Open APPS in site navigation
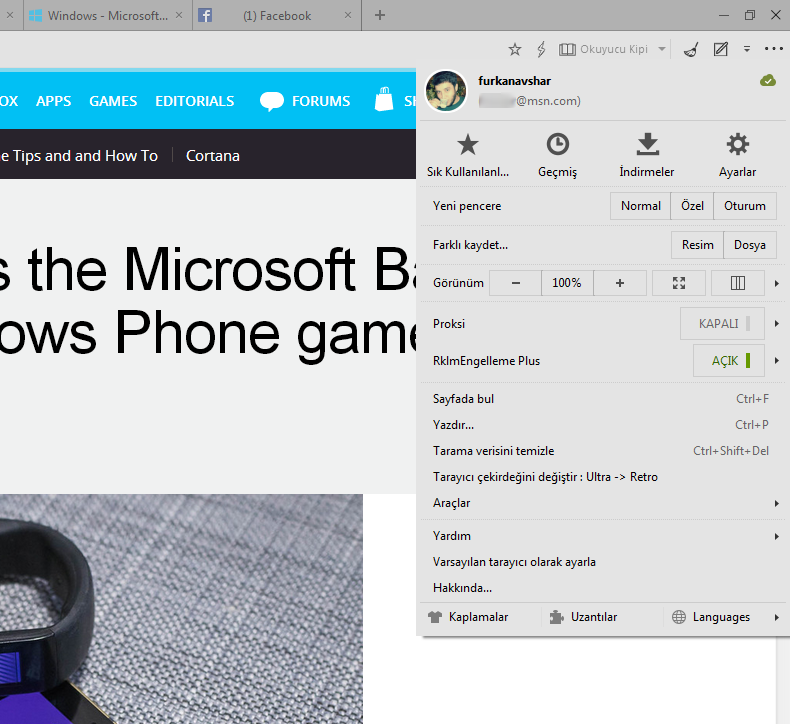 tap(53, 101)
